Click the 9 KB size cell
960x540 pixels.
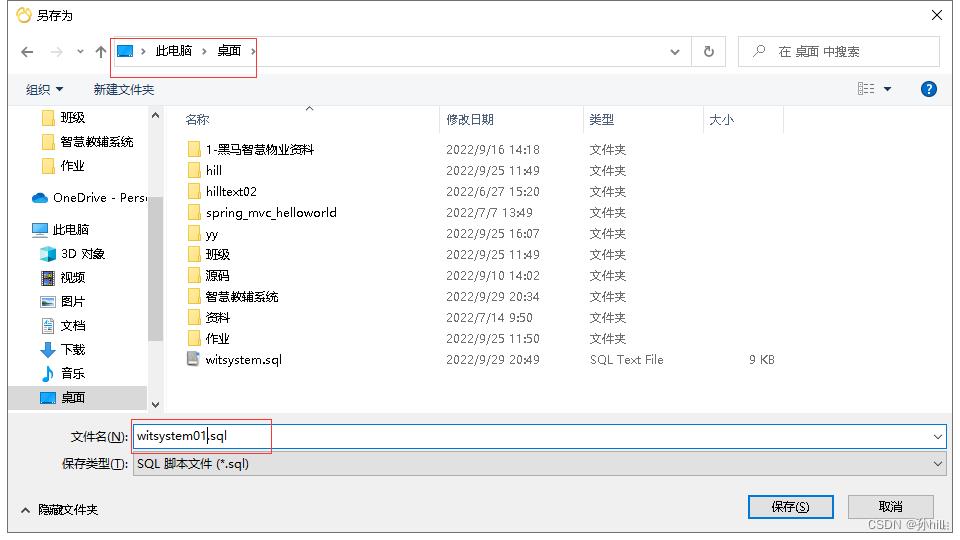762,360
